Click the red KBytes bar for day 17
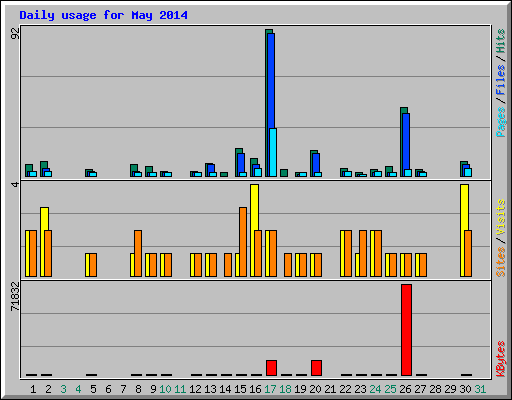The image size is (512, 400). pos(271,368)
